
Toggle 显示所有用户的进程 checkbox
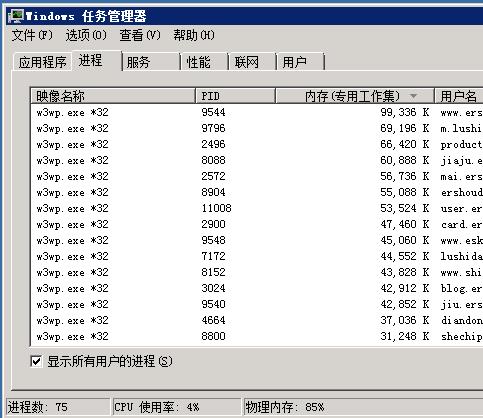tap(36, 362)
